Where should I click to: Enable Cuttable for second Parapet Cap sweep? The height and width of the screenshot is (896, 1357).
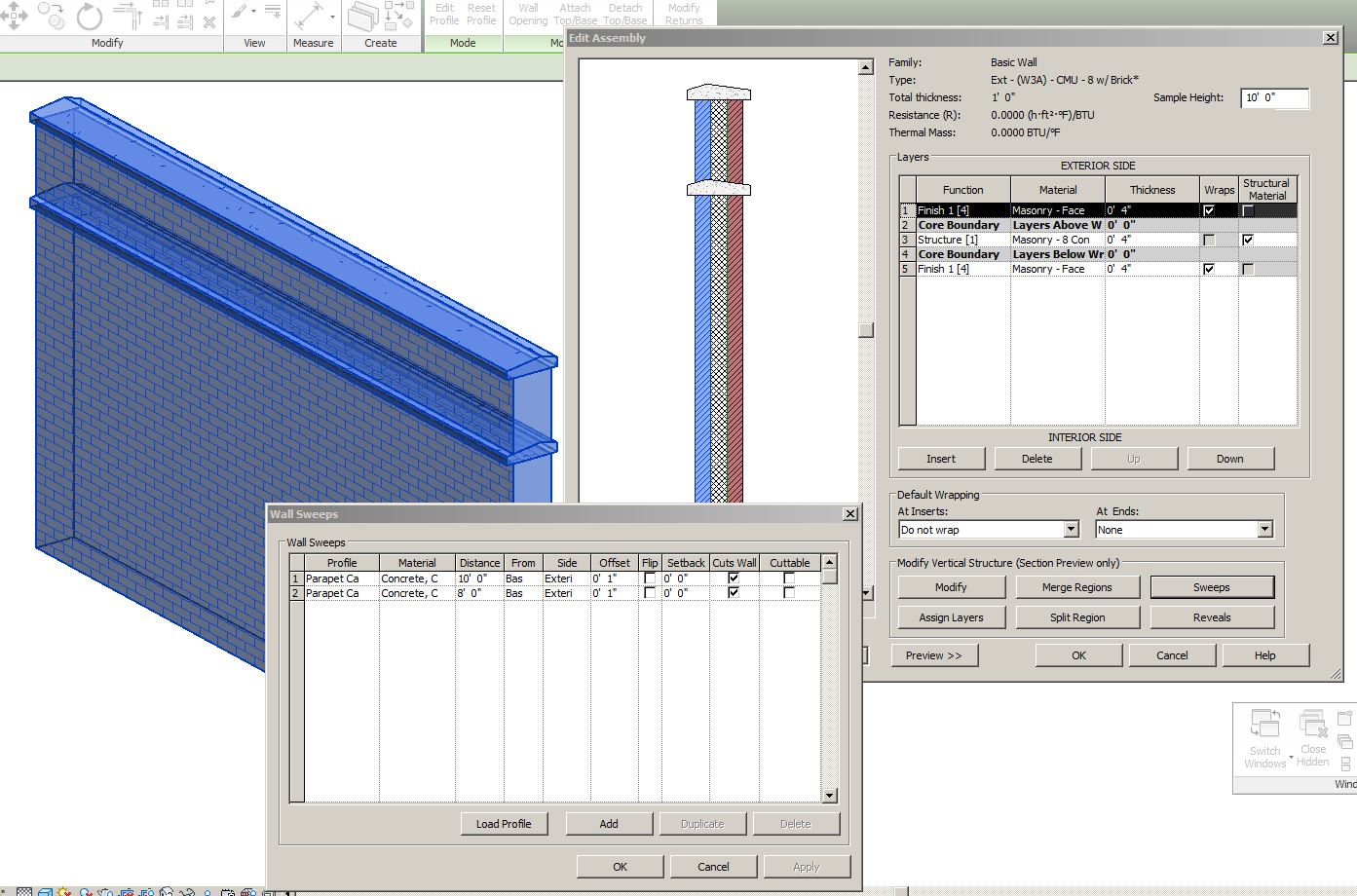tap(789, 593)
